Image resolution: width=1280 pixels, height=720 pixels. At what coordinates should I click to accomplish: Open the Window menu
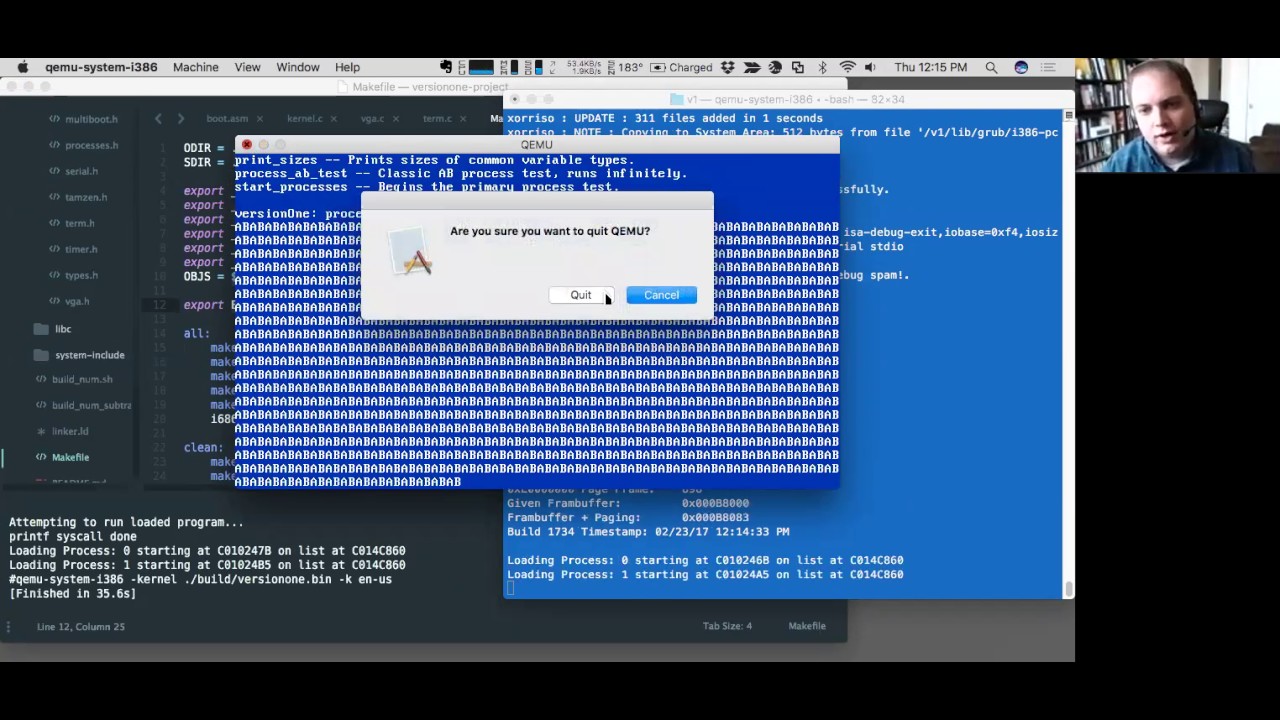tap(298, 67)
